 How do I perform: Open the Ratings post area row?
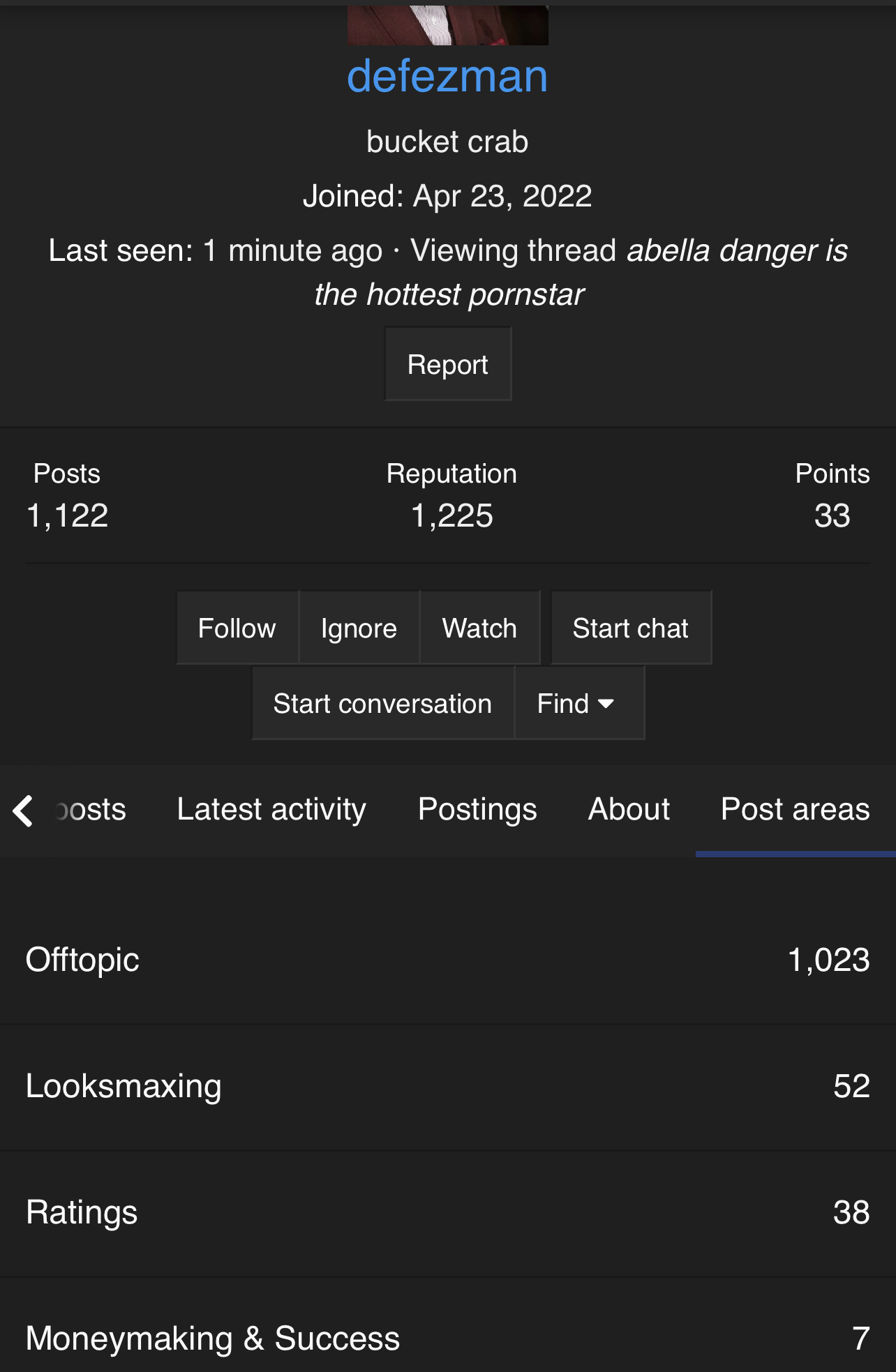pos(448,1213)
